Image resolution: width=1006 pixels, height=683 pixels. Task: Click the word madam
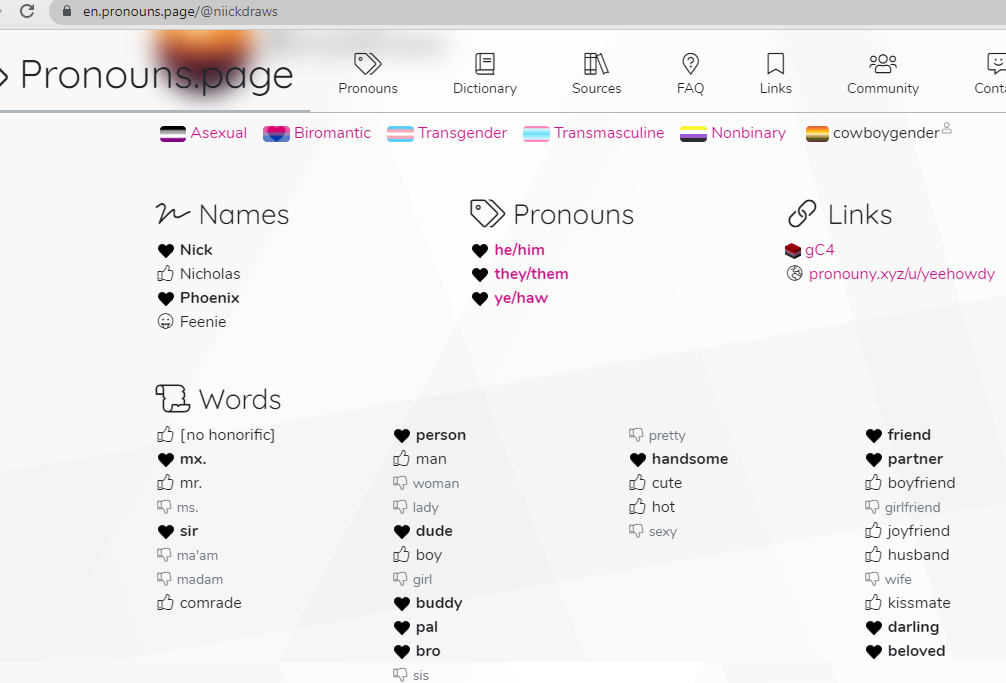pyautogui.click(x=200, y=580)
